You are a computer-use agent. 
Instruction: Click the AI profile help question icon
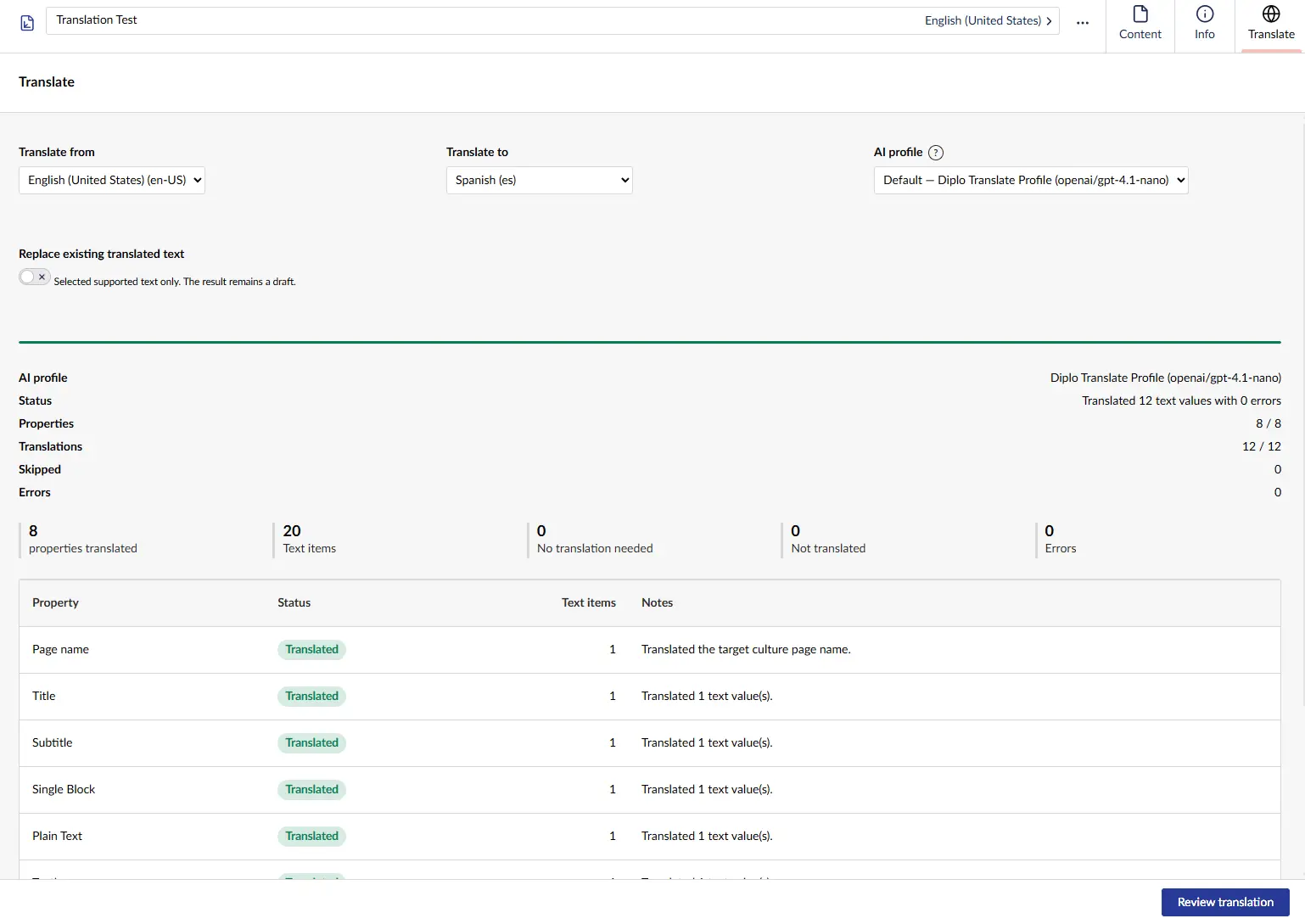click(x=936, y=153)
